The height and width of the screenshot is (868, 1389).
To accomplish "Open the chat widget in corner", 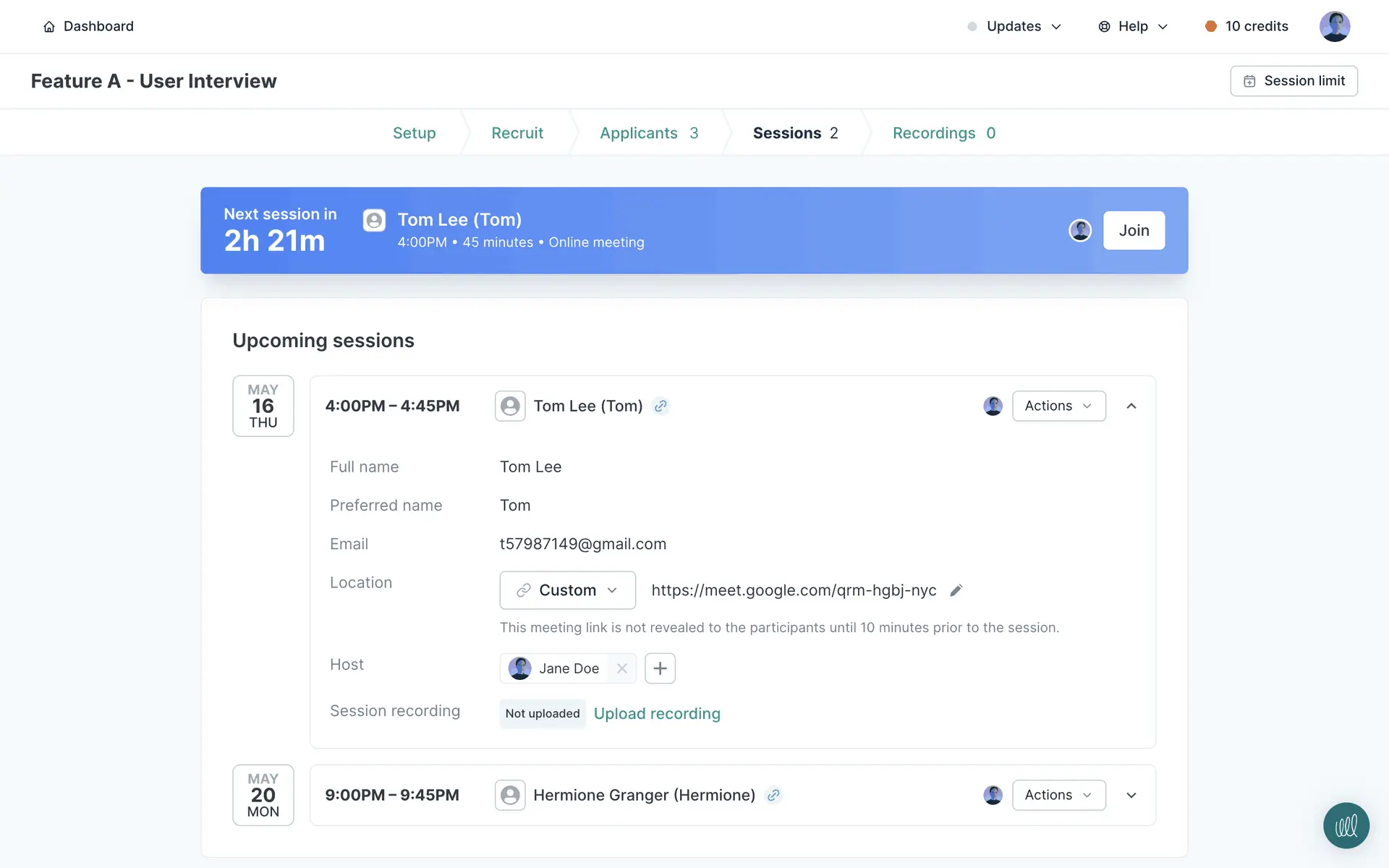I will (x=1346, y=825).
